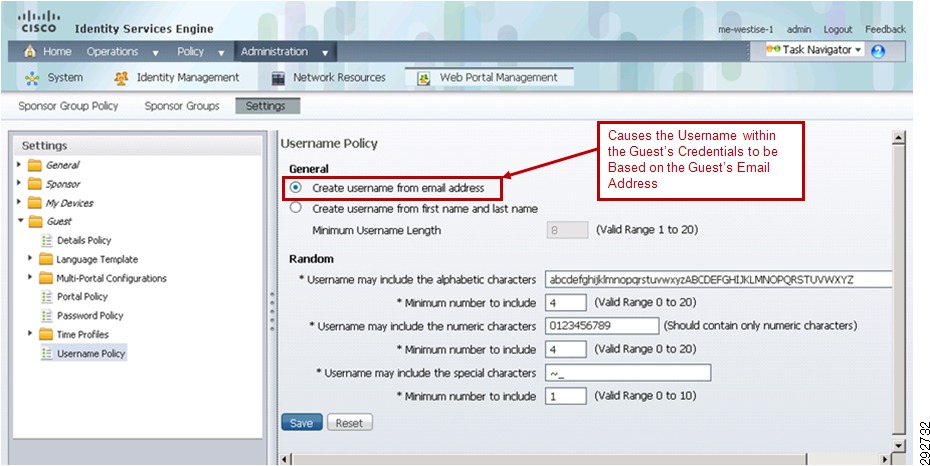Click the Portal Policy page icon

46,296
